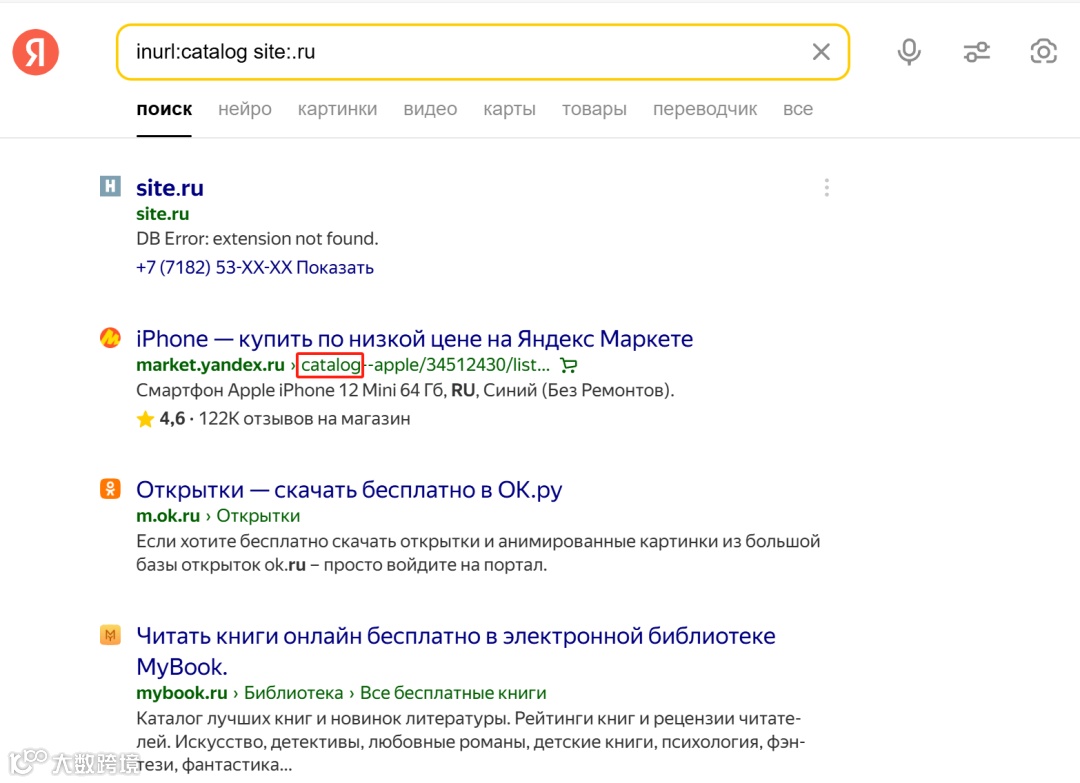
Task: Open the видео tab
Action: click(x=430, y=109)
